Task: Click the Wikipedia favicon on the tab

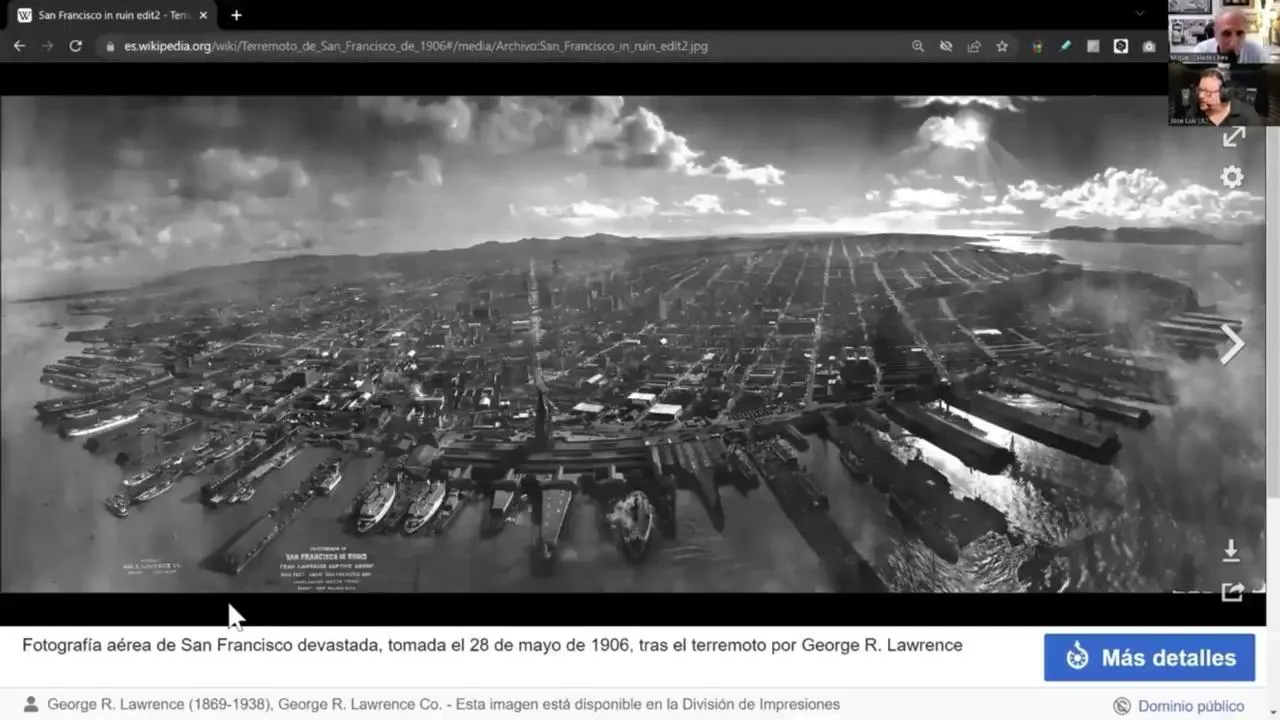Action: [x=25, y=15]
